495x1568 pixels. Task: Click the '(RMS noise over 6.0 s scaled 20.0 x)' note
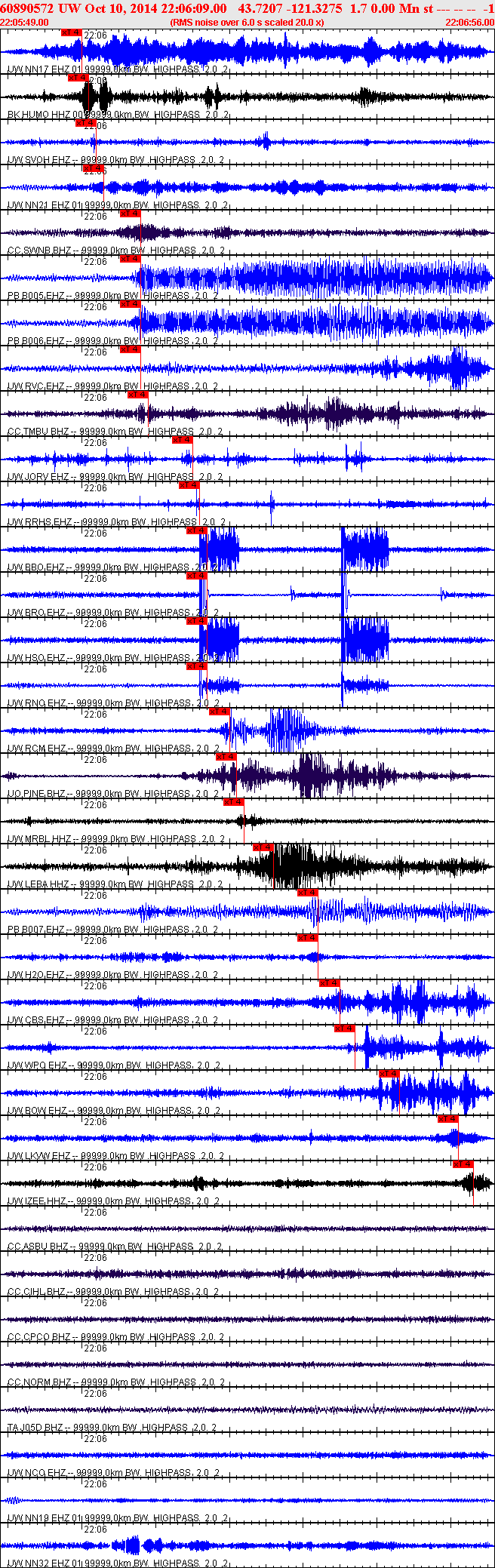tap(247, 23)
